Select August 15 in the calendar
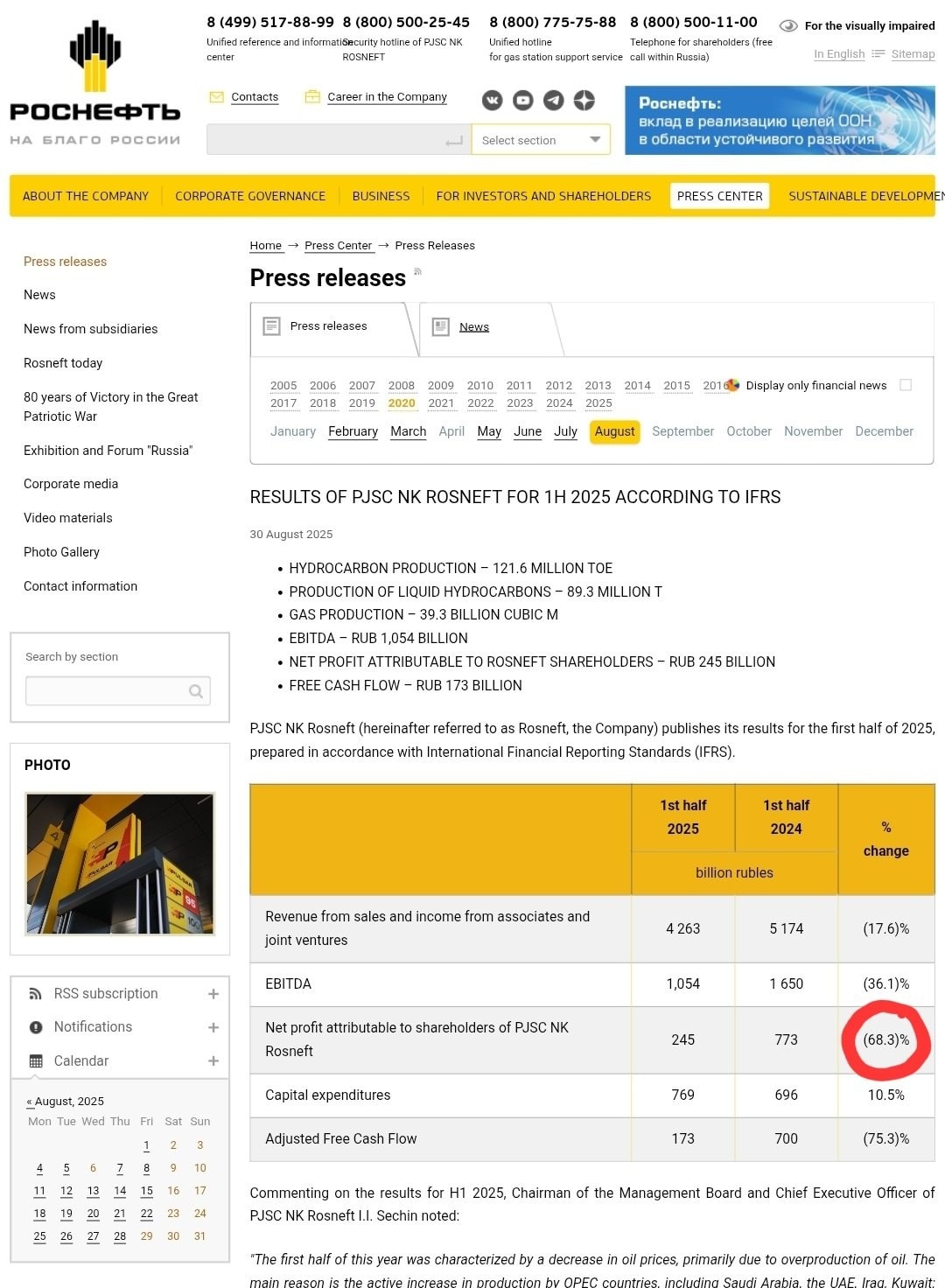This screenshot has height=1288, width=945. (146, 1191)
